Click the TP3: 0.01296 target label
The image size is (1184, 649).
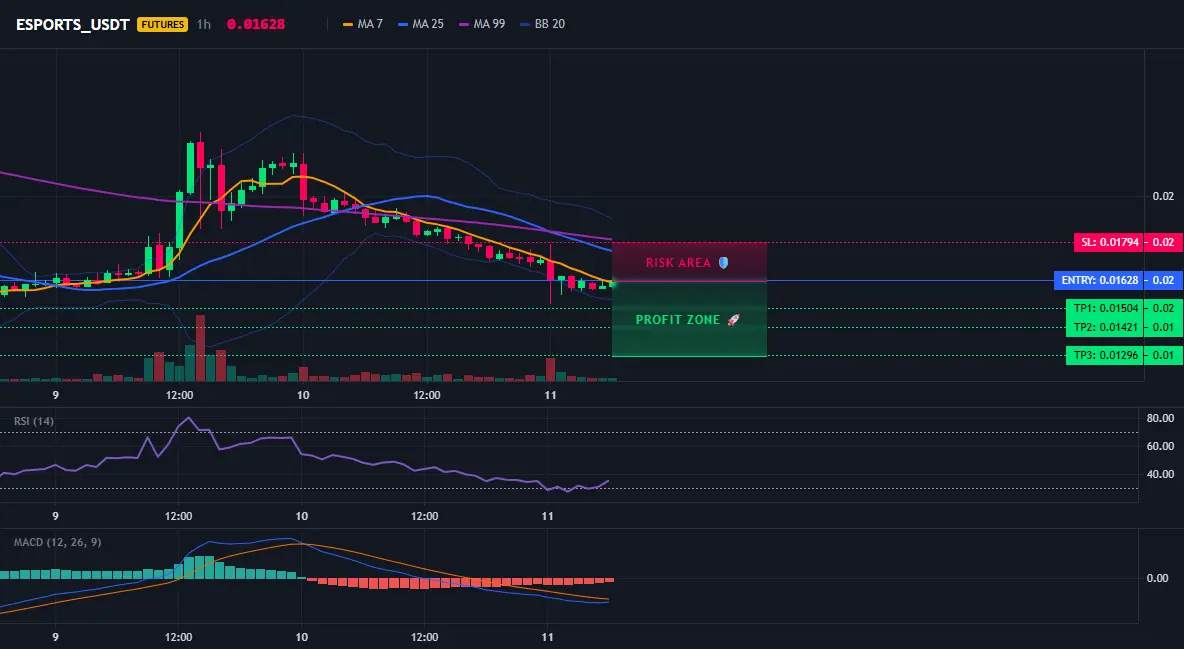click(x=1105, y=355)
